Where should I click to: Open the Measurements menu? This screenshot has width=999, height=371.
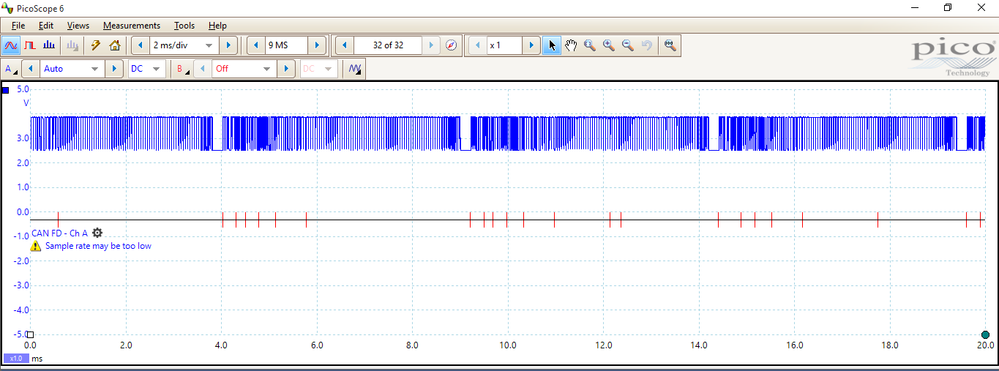click(x=131, y=25)
